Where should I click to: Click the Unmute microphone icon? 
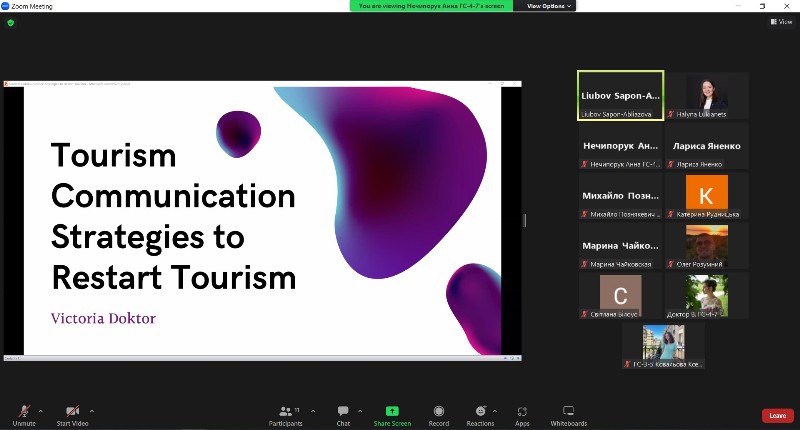[24, 411]
